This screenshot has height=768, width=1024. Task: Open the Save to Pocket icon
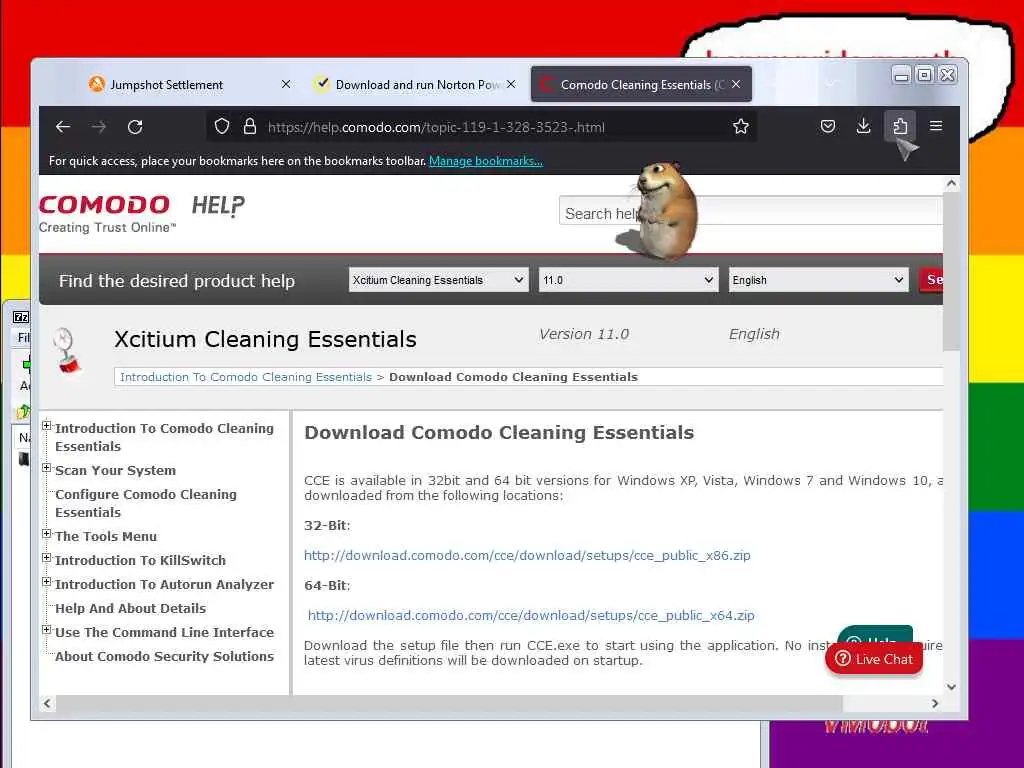827,126
